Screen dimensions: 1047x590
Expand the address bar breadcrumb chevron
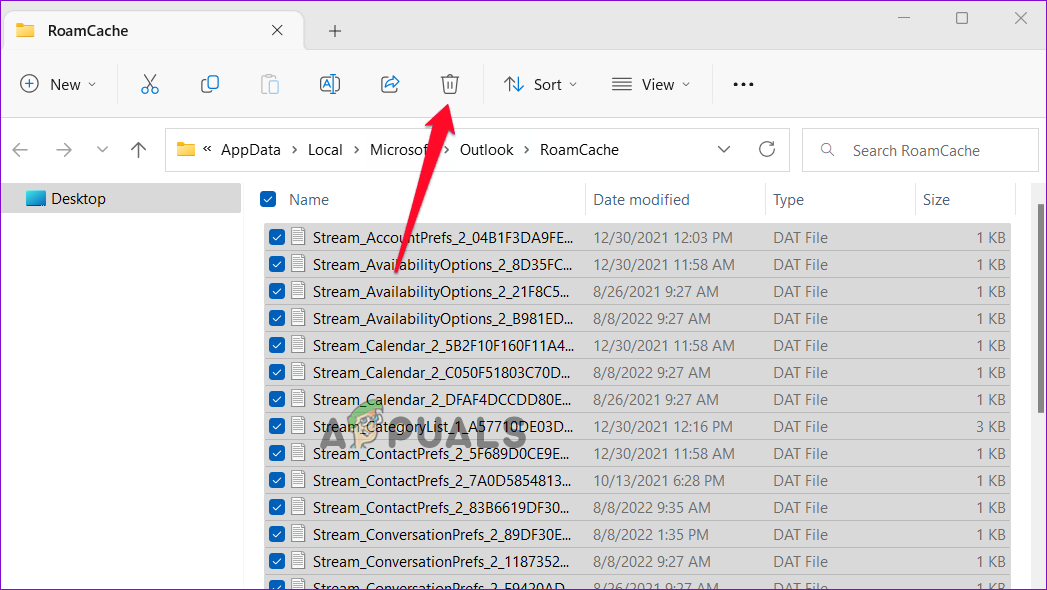click(724, 149)
